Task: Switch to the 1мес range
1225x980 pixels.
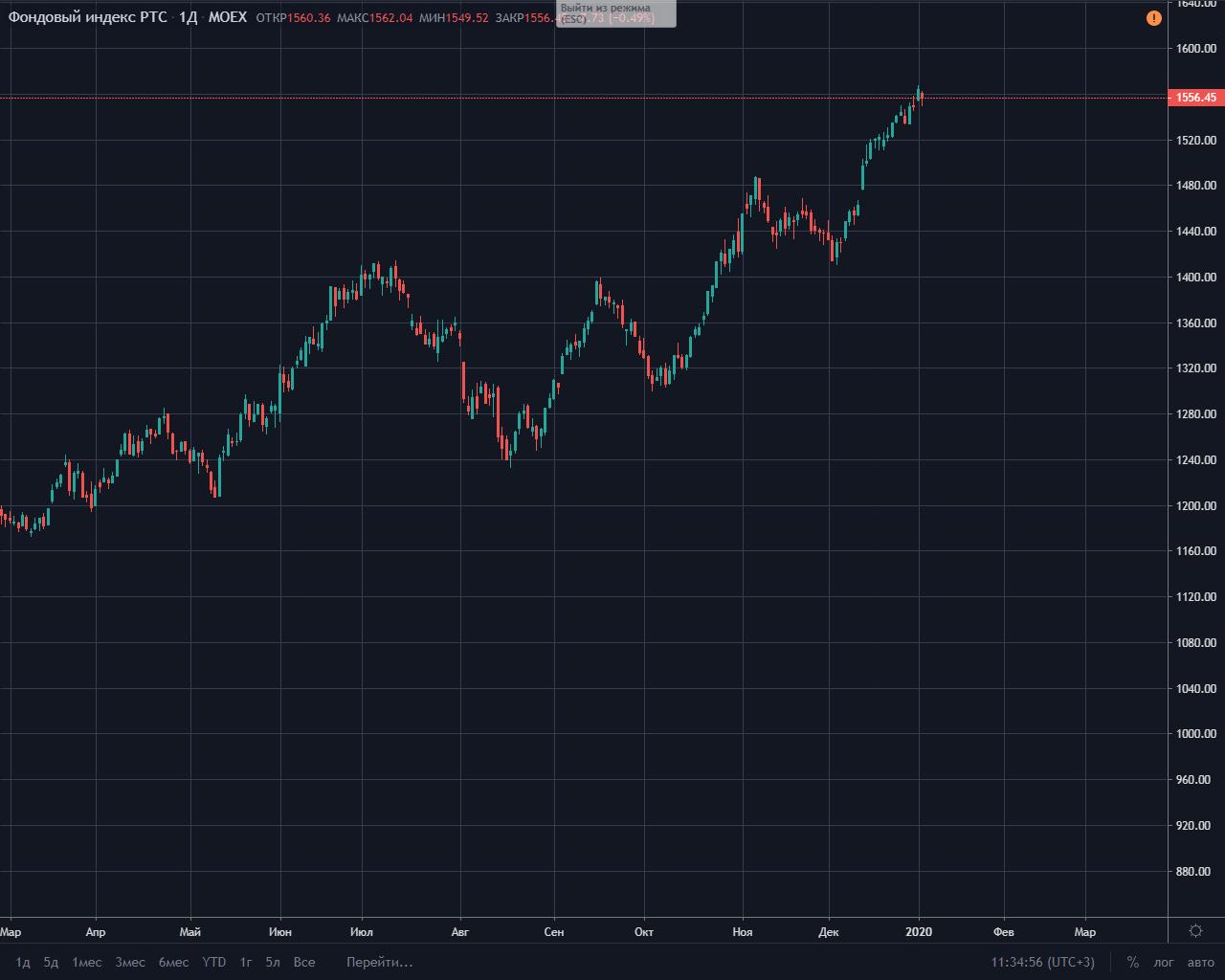Action: pyautogui.click(x=86, y=962)
